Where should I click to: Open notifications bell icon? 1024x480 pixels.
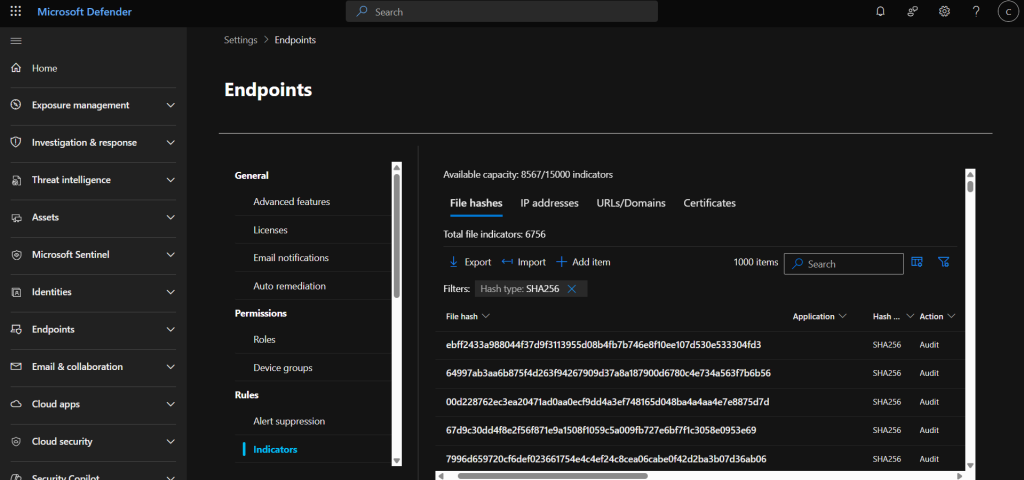tap(880, 12)
